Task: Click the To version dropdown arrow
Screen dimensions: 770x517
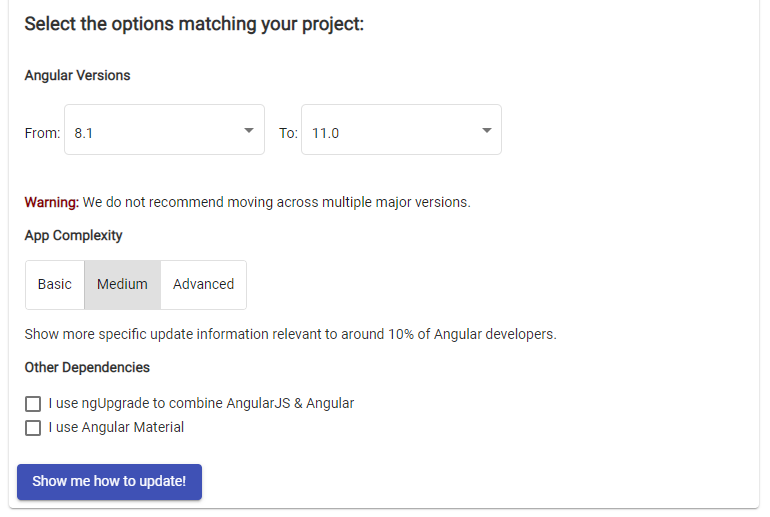Action: [x=487, y=131]
